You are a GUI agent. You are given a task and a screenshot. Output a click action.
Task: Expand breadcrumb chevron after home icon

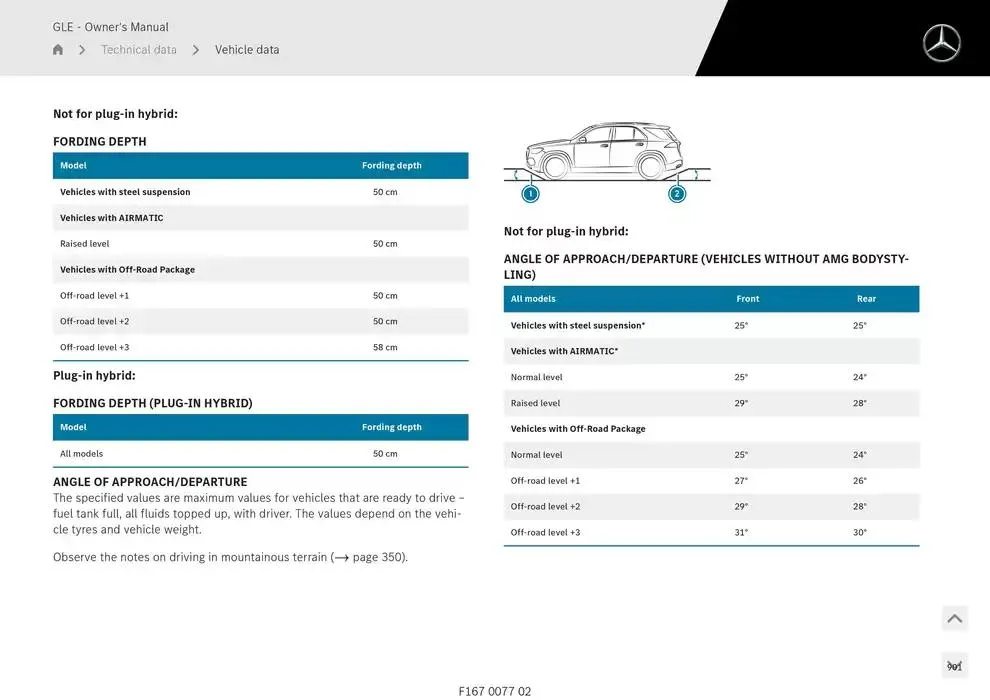click(82, 49)
